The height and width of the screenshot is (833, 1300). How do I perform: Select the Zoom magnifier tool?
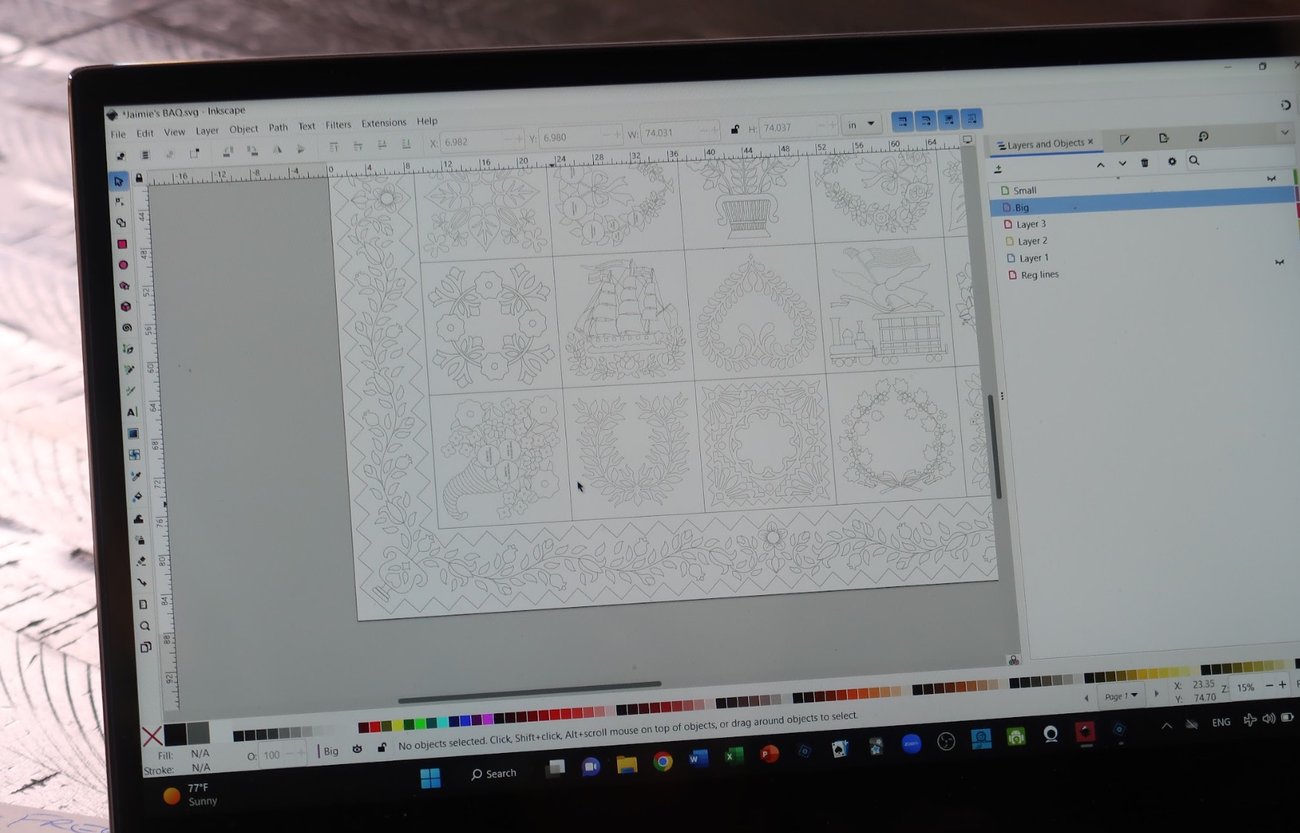pyautogui.click(x=144, y=626)
